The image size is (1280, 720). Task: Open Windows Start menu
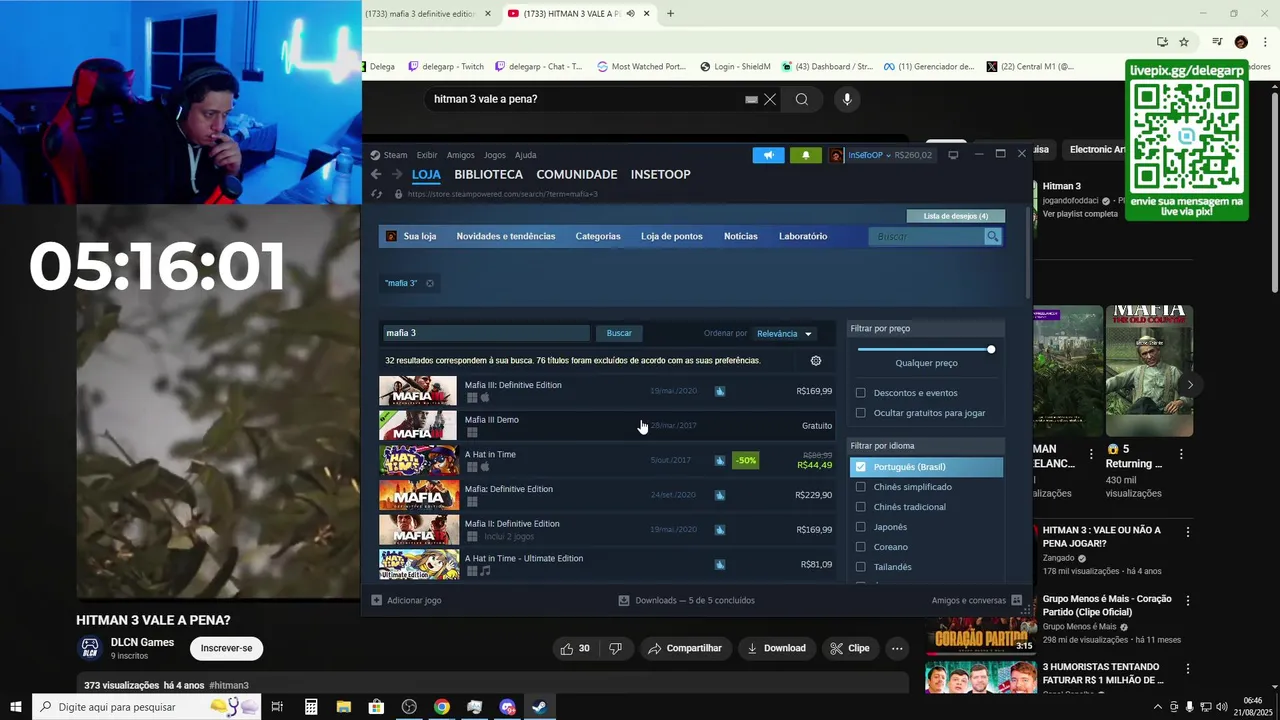(15, 707)
